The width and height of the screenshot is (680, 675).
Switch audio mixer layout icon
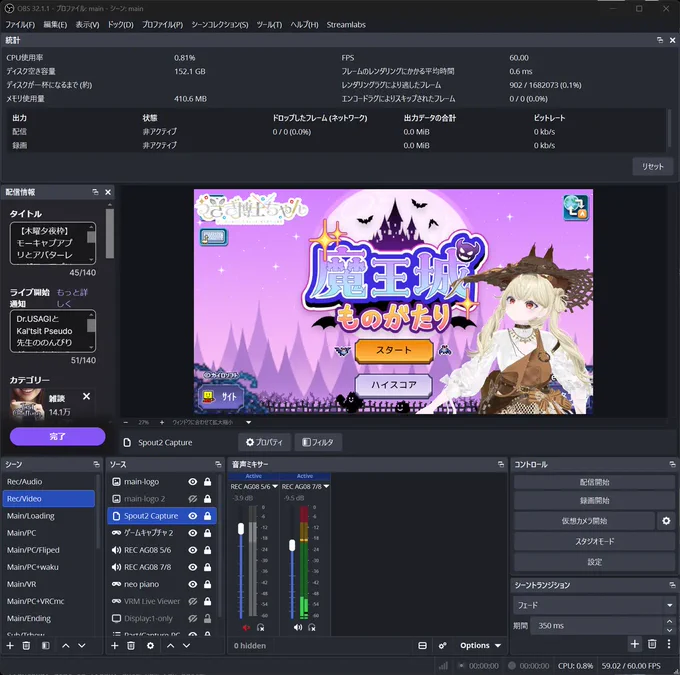pyautogui.click(x=422, y=646)
